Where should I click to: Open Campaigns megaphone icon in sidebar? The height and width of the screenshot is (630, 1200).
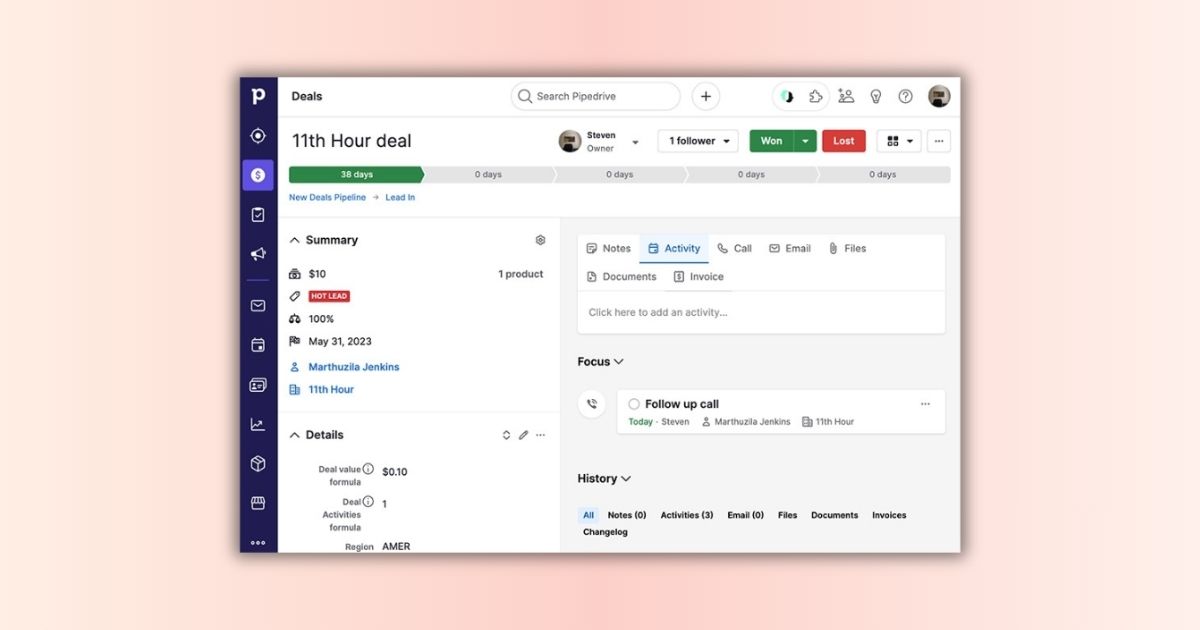(258, 254)
